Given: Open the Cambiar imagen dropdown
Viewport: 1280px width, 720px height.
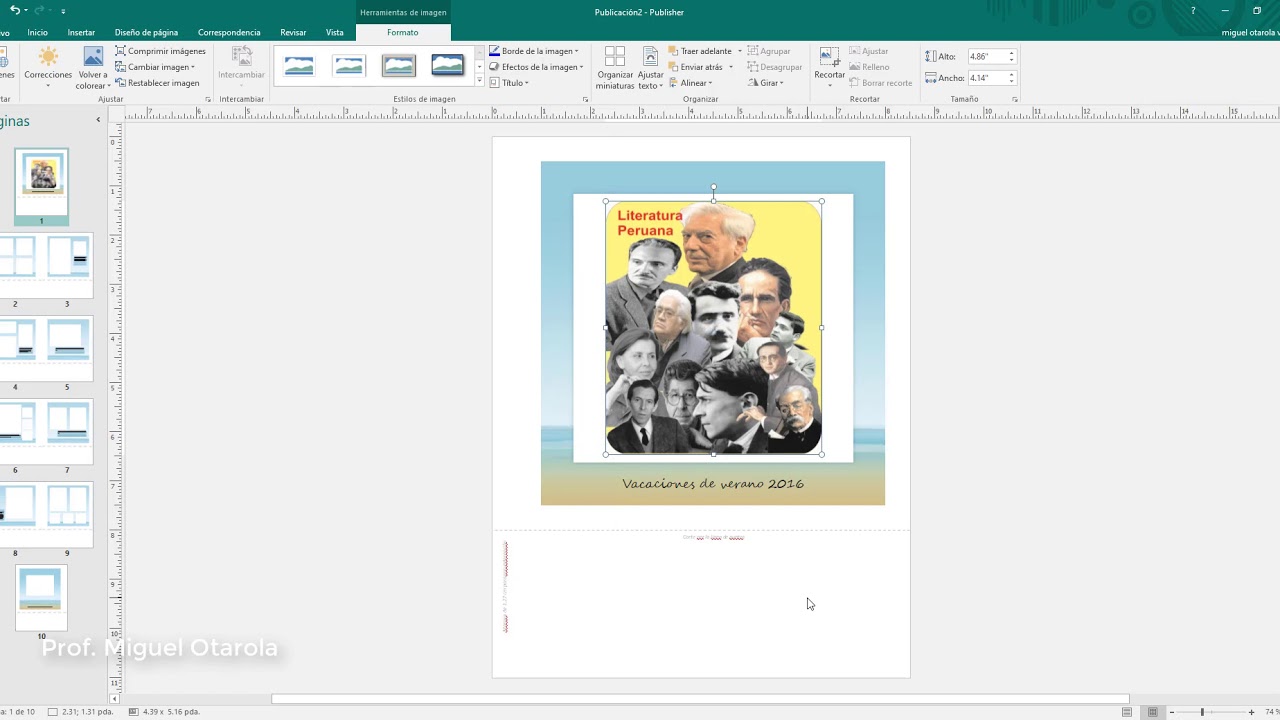Looking at the screenshot, I should click(155, 67).
